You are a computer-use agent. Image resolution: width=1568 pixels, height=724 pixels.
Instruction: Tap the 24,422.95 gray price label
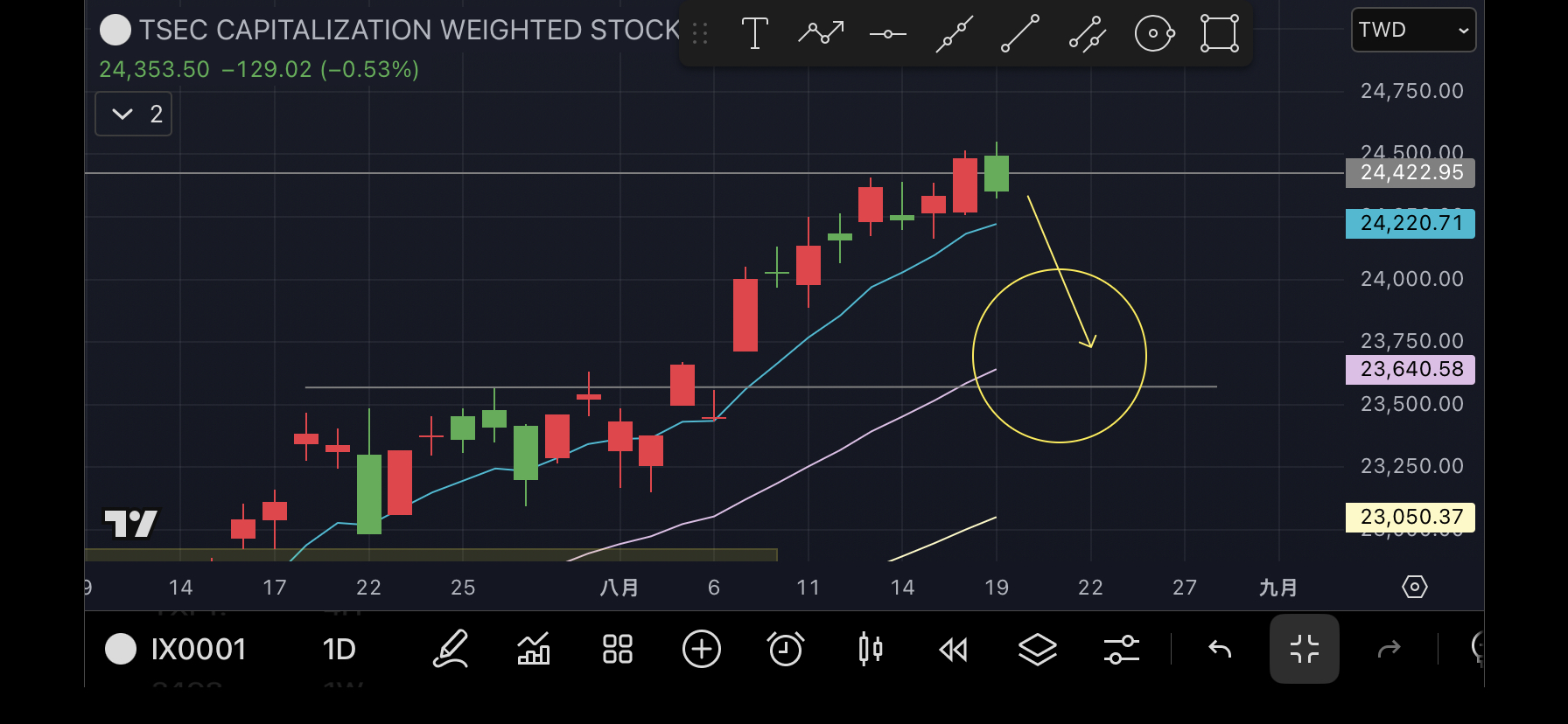coord(1410,173)
